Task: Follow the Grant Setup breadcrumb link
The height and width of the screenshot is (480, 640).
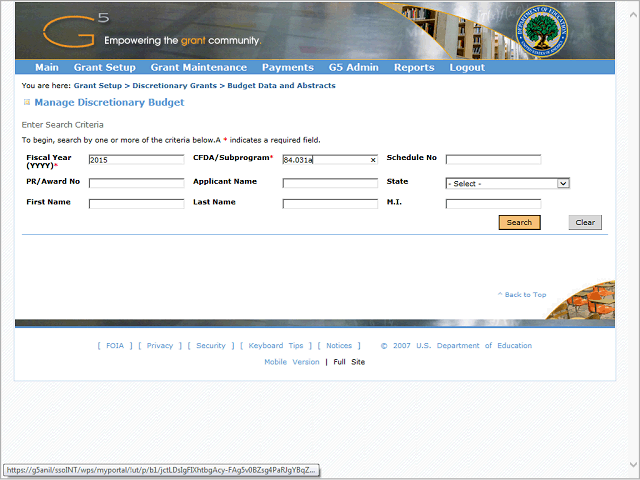Action: (98, 86)
